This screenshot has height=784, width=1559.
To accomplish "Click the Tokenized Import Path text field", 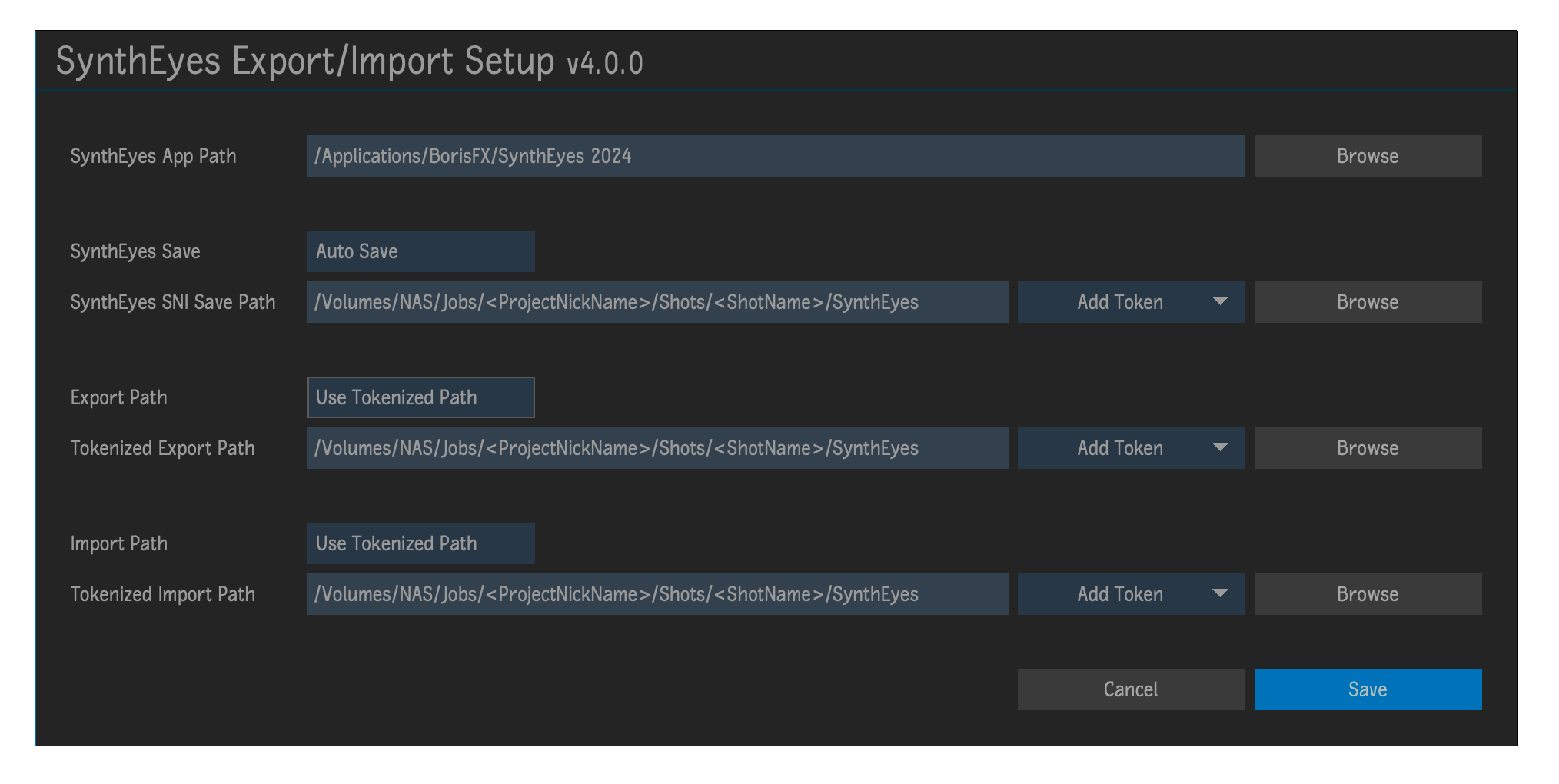I will click(x=657, y=593).
